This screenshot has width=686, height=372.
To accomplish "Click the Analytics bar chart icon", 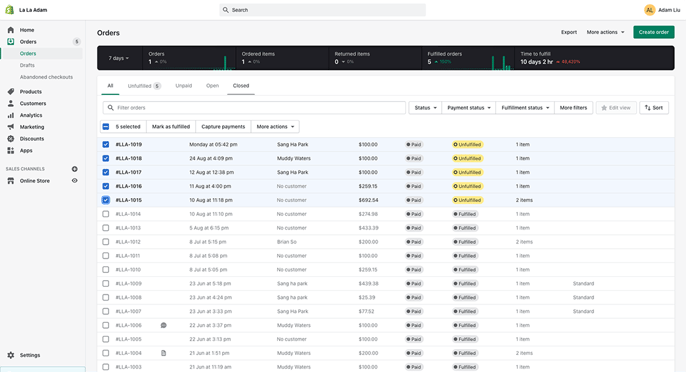I will pos(10,115).
